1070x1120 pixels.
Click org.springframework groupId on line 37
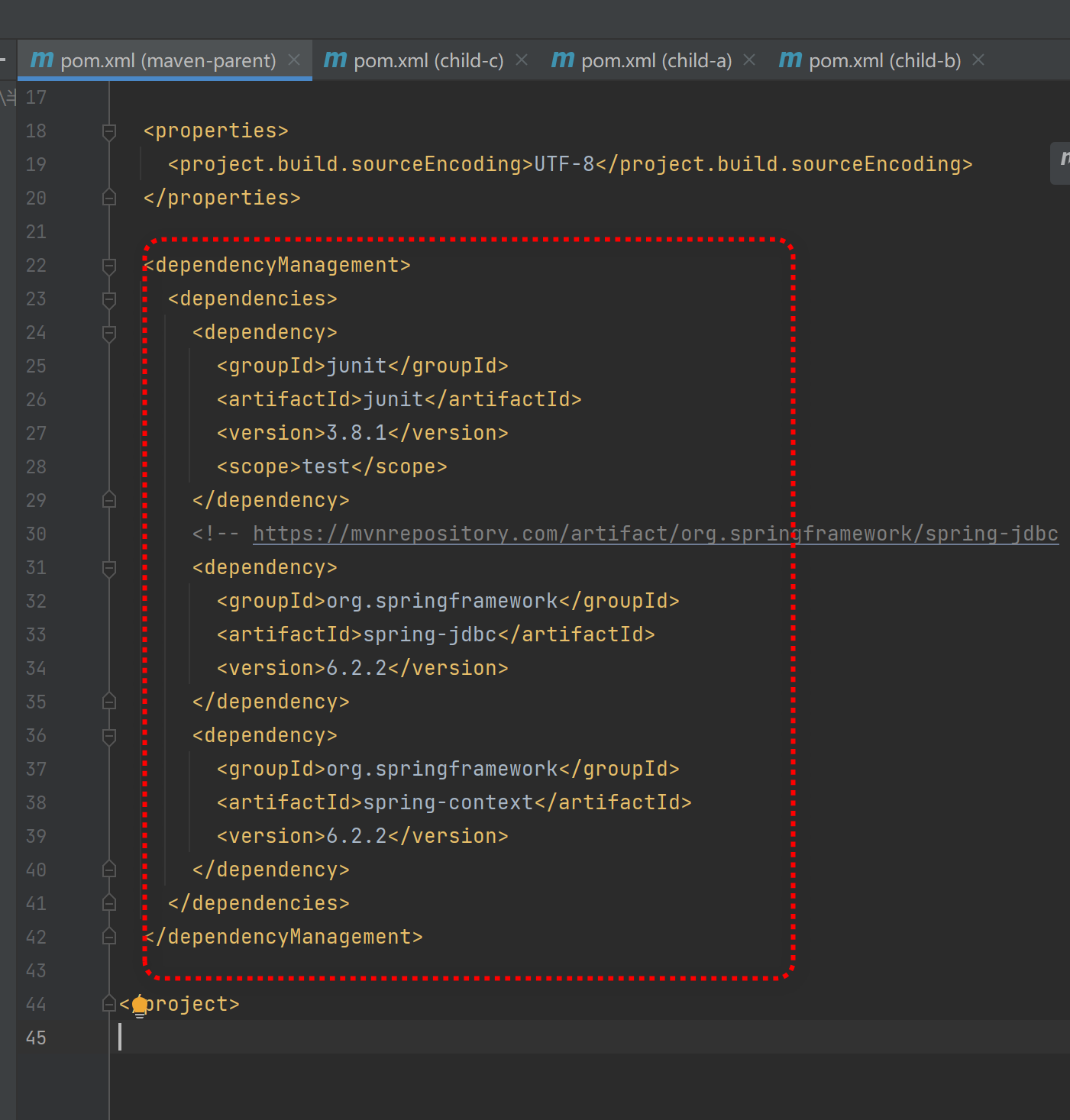point(442,769)
